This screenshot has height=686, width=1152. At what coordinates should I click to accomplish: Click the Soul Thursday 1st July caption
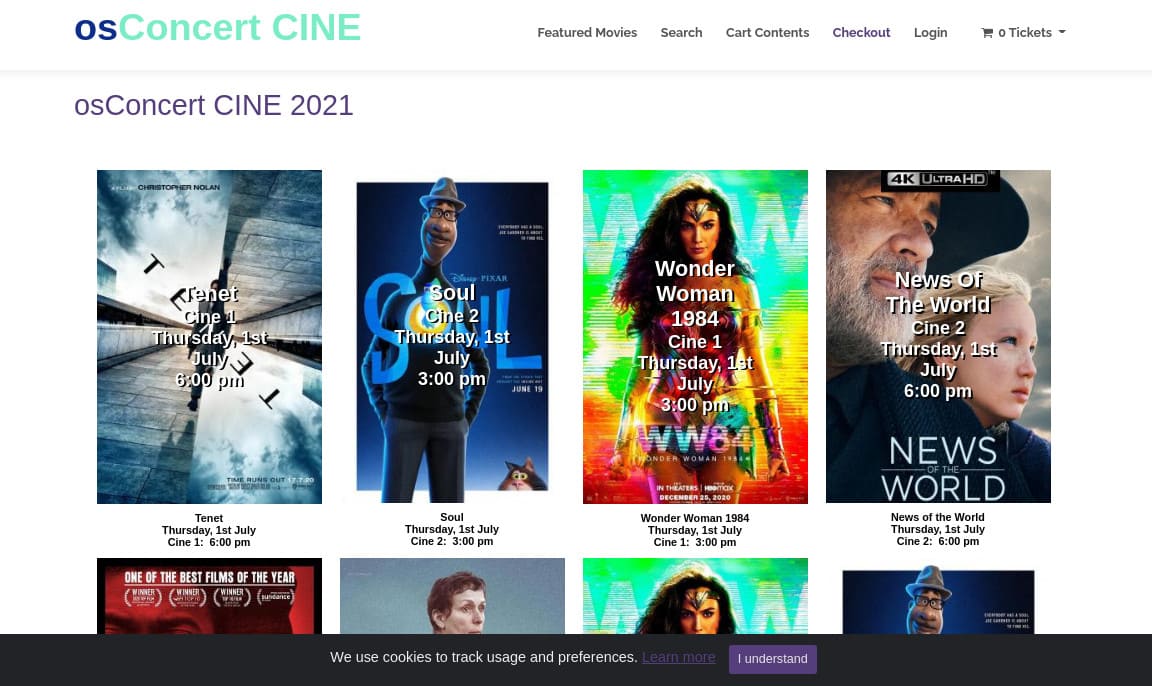point(452,530)
